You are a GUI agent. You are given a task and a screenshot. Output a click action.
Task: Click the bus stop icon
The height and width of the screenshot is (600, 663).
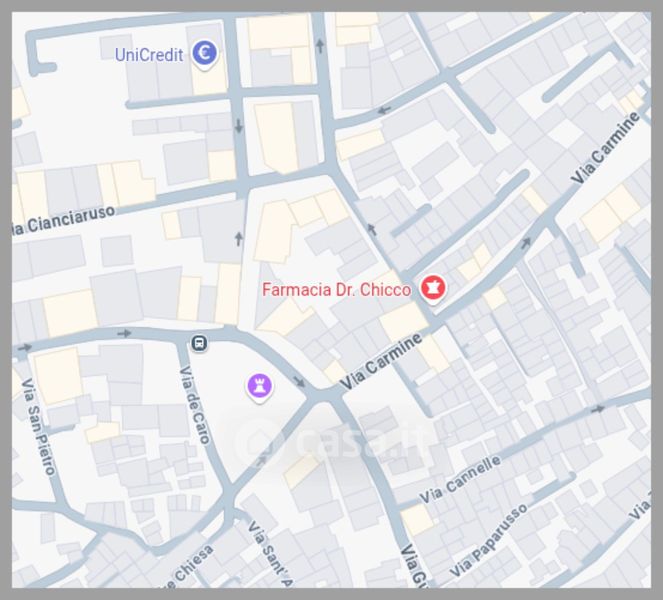[x=199, y=343]
